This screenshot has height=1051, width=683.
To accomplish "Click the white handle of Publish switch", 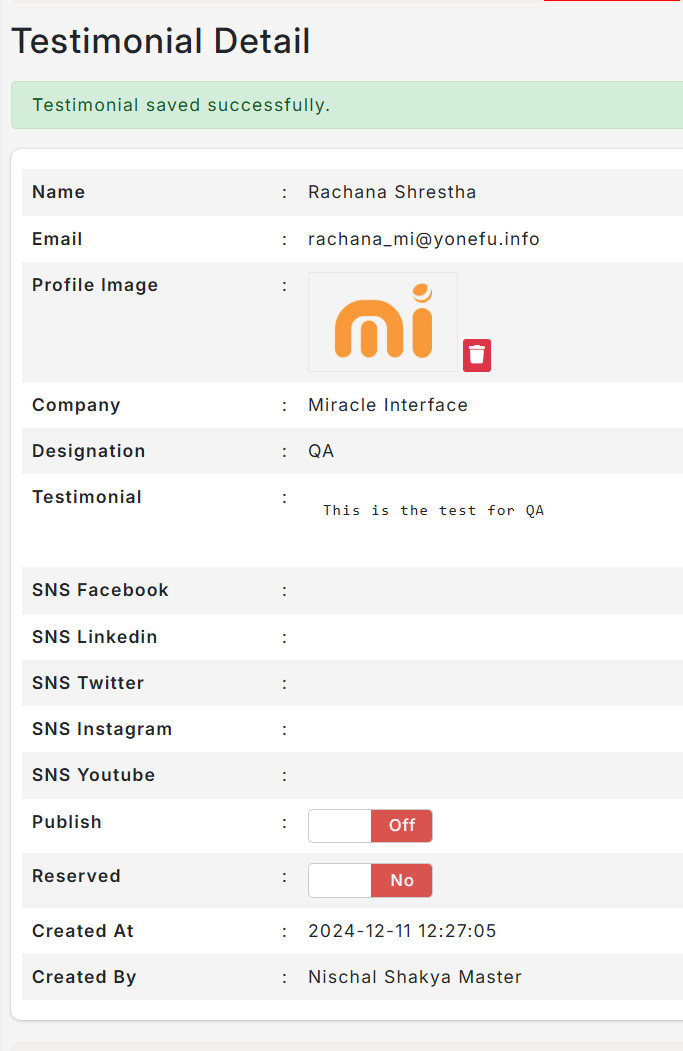I will tap(340, 826).
